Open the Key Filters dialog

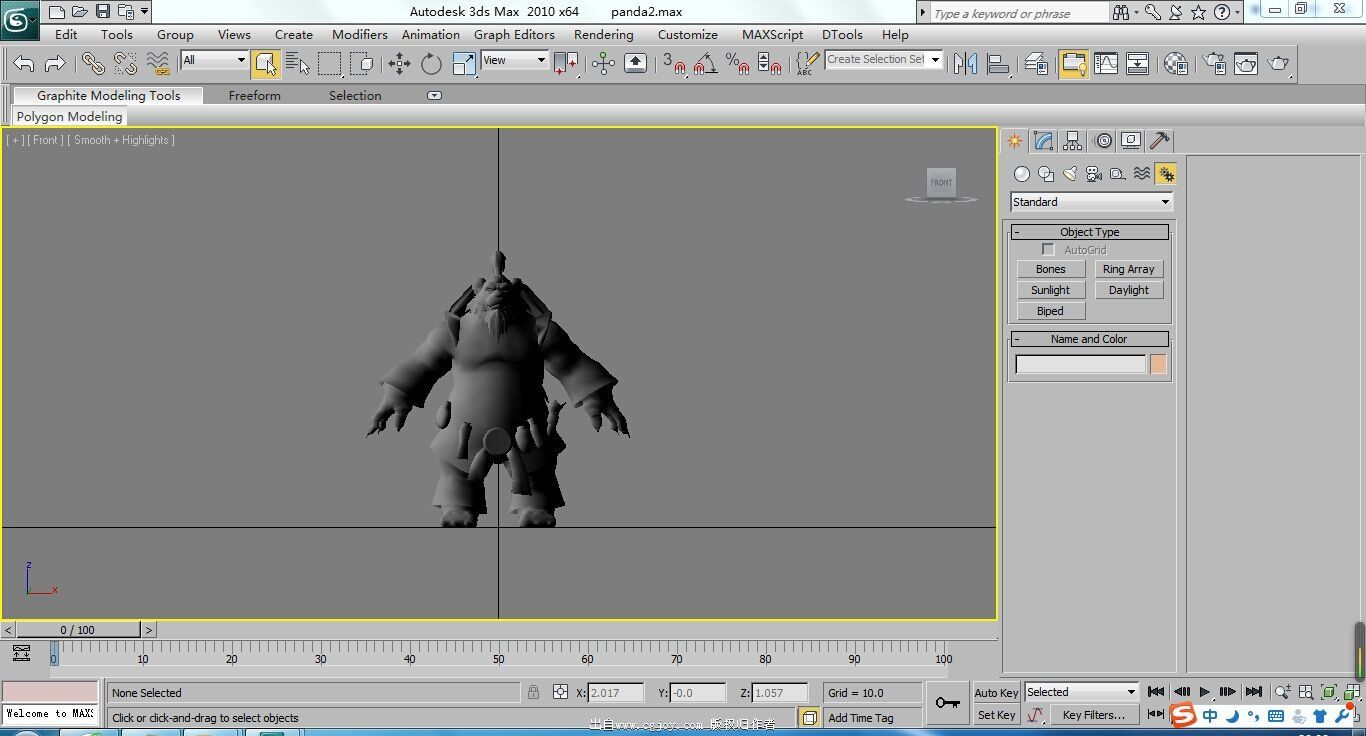click(1093, 715)
